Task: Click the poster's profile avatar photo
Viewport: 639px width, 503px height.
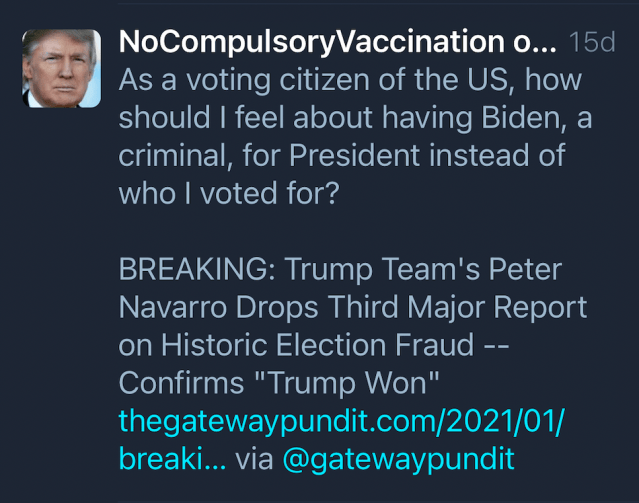Action: coord(61,68)
